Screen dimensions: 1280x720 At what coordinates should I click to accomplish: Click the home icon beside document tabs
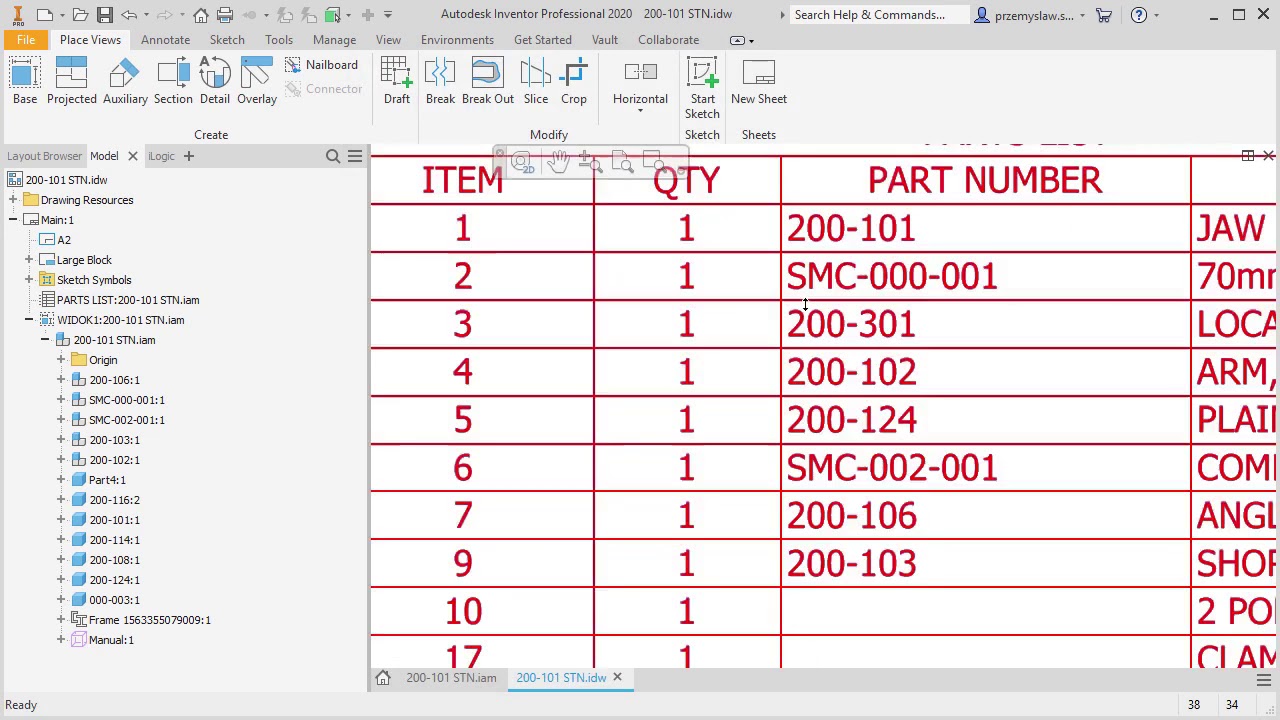pyautogui.click(x=383, y=678)
